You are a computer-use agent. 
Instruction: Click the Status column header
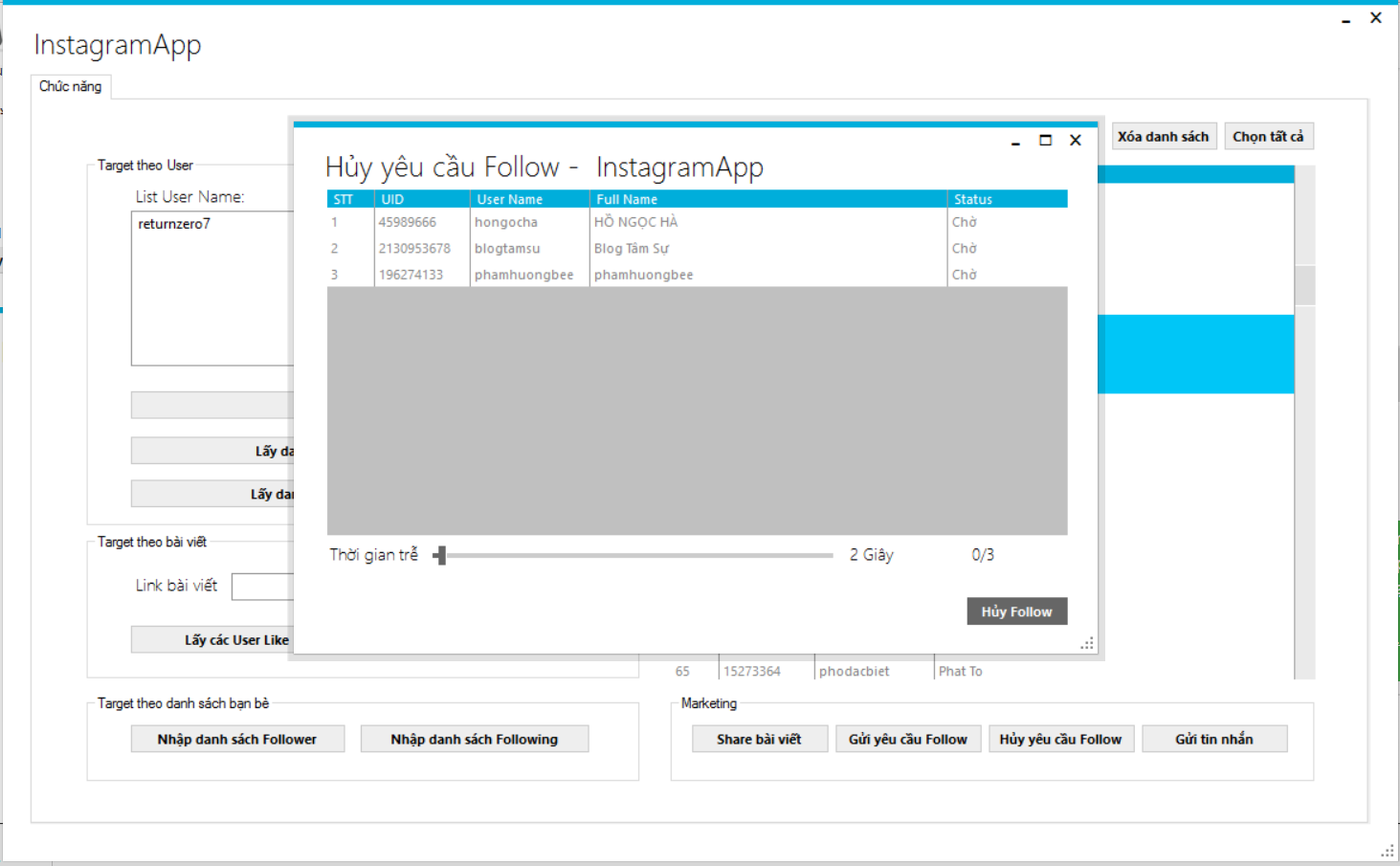[1008, 199]
